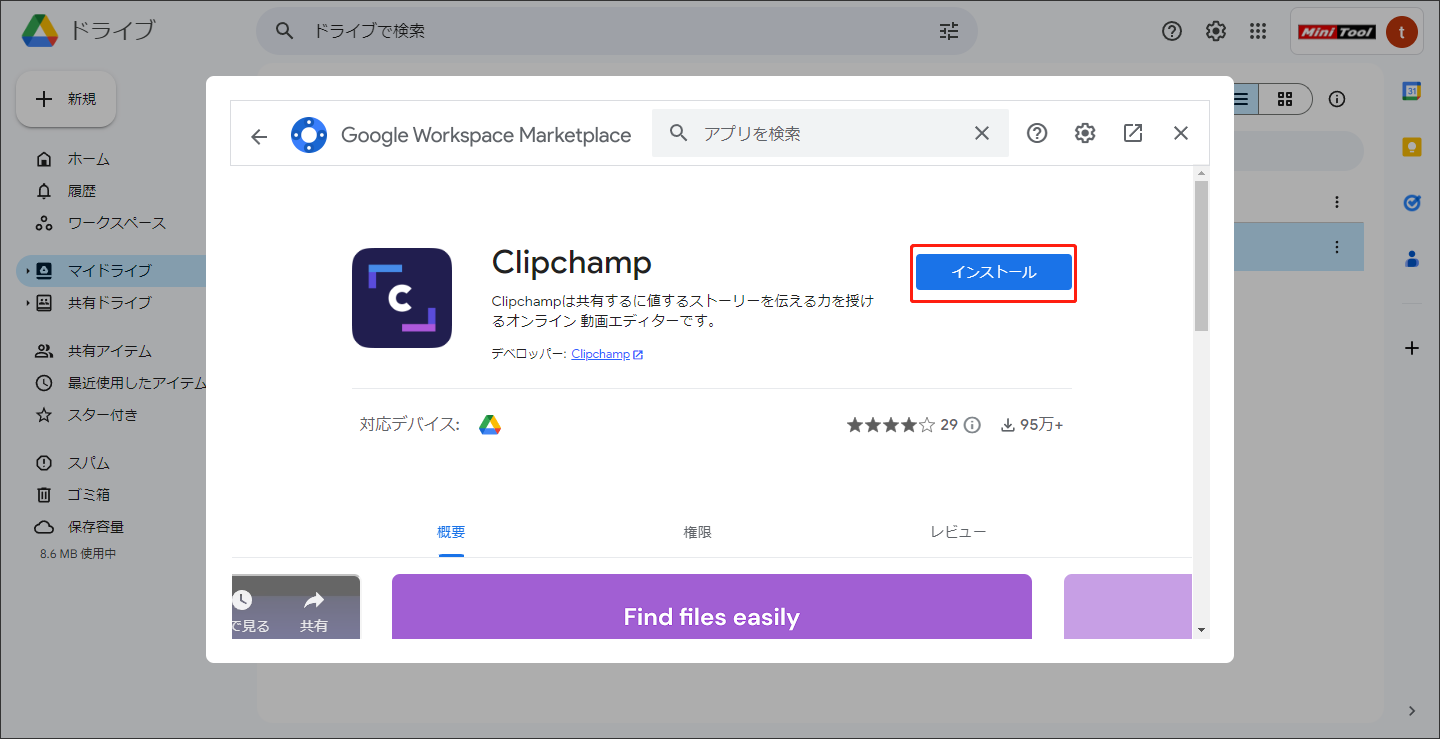Click the Clipchamp app logo
The height and width of the screenshot is (739, 1440).
coord(402,298)
